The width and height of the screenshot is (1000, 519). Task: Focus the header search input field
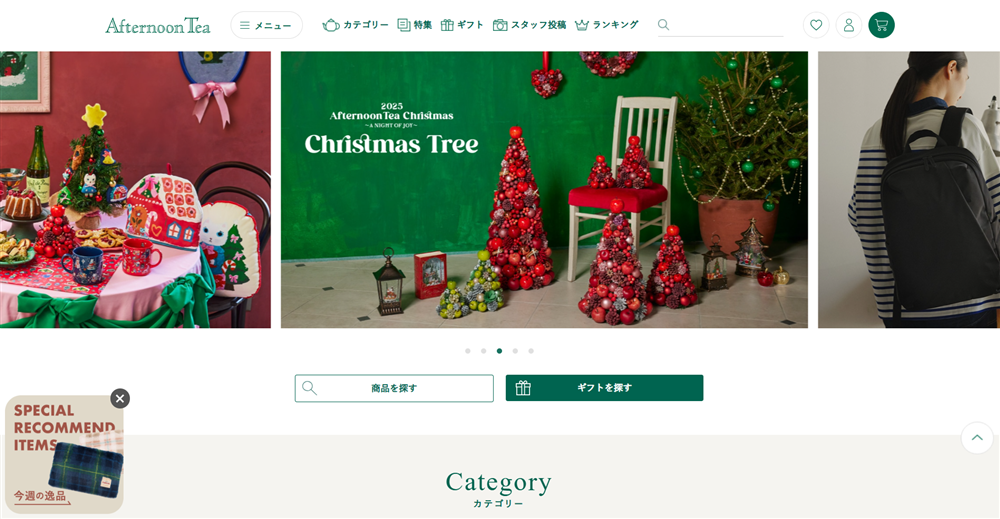[x=727, y=26]
